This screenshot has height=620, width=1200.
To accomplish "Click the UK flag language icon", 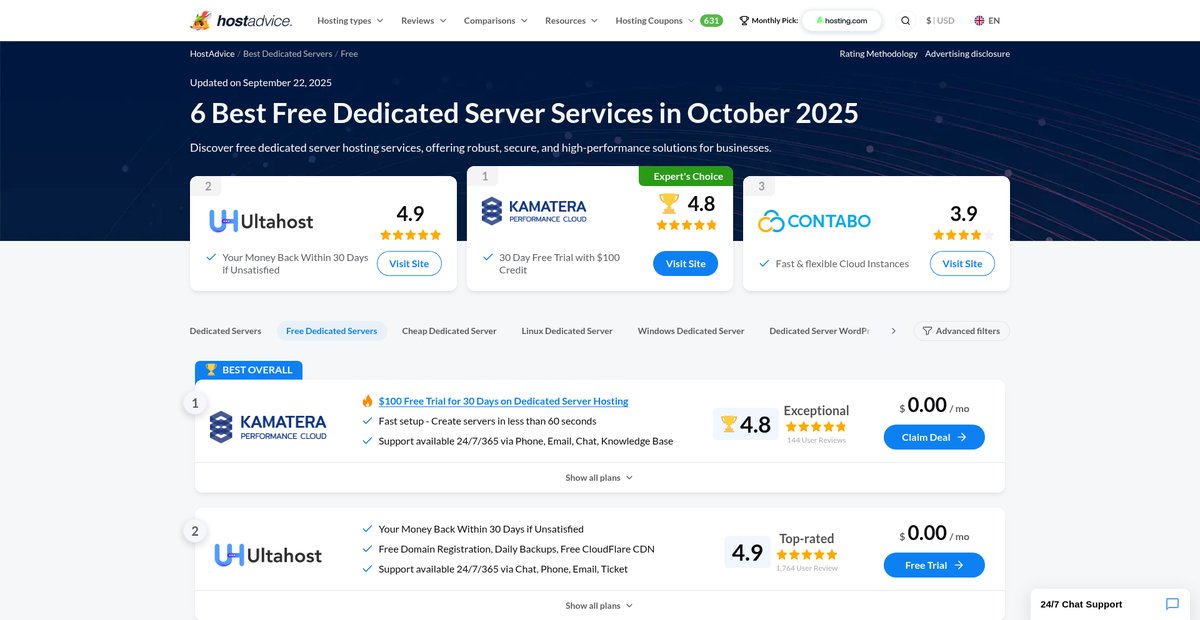I will coord(979,20).
